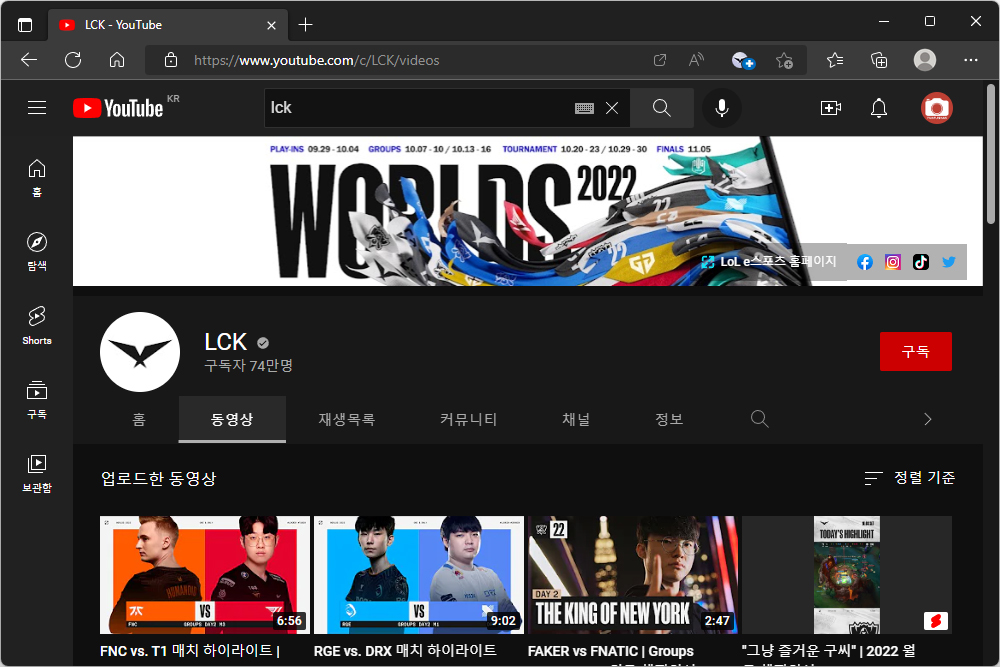Open the RGE vs. DRX 매치 하이라이트 title
The height and width of the screenshot is (667, 1000).
(405, 651)
